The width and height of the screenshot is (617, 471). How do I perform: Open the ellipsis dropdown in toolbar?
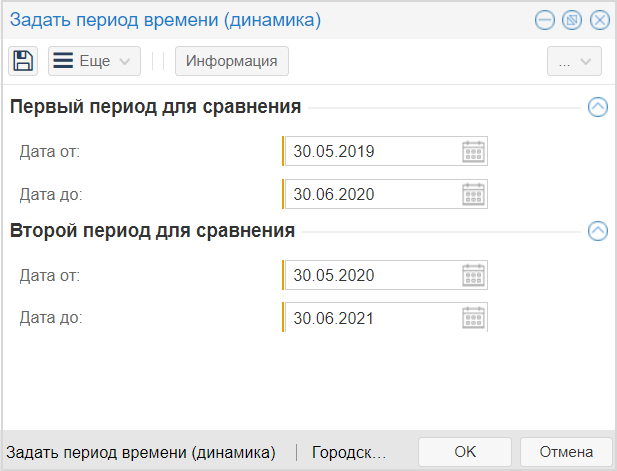click(x=574, y=61)
